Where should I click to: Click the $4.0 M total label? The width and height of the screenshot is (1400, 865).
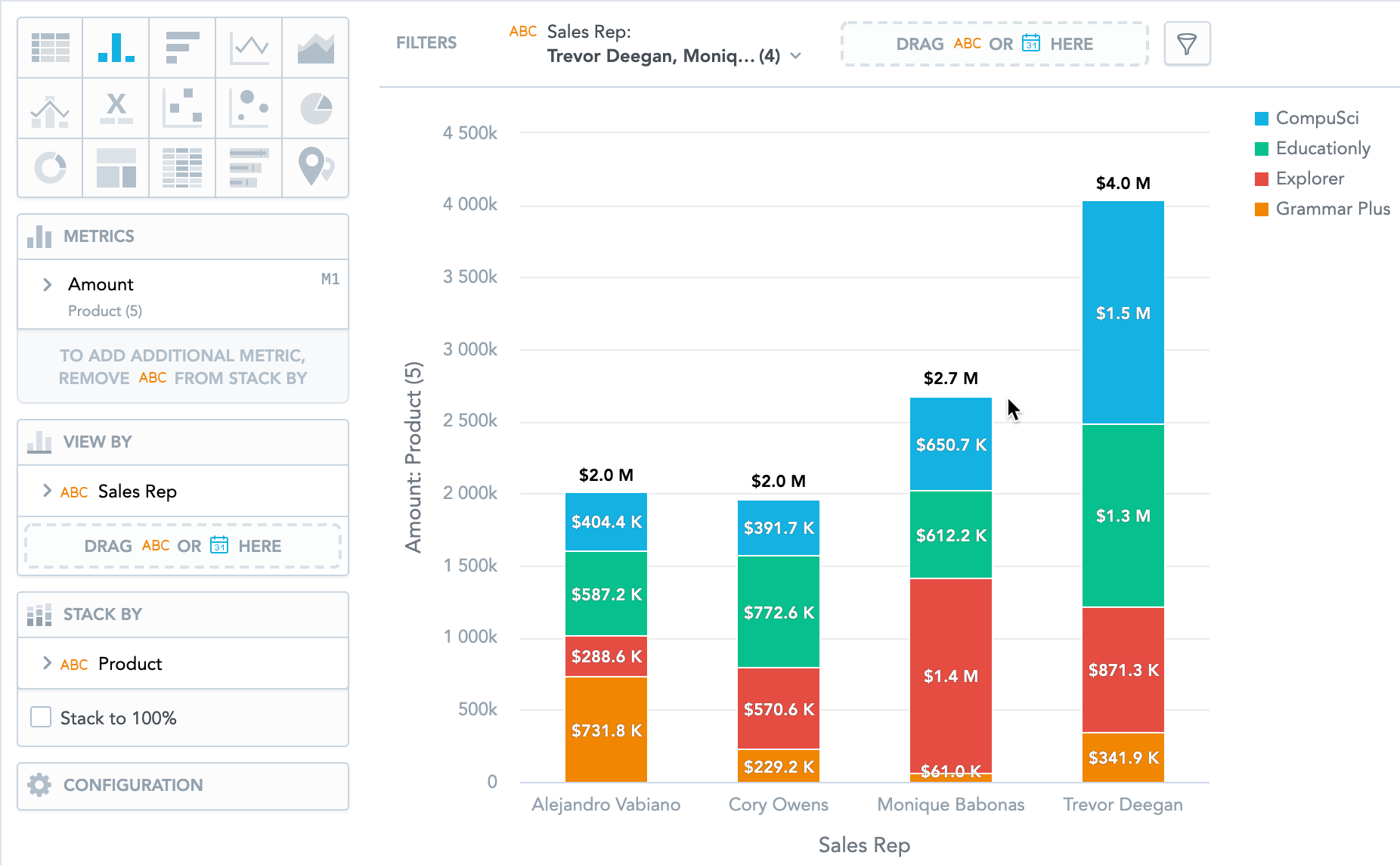click(1123, 183)
